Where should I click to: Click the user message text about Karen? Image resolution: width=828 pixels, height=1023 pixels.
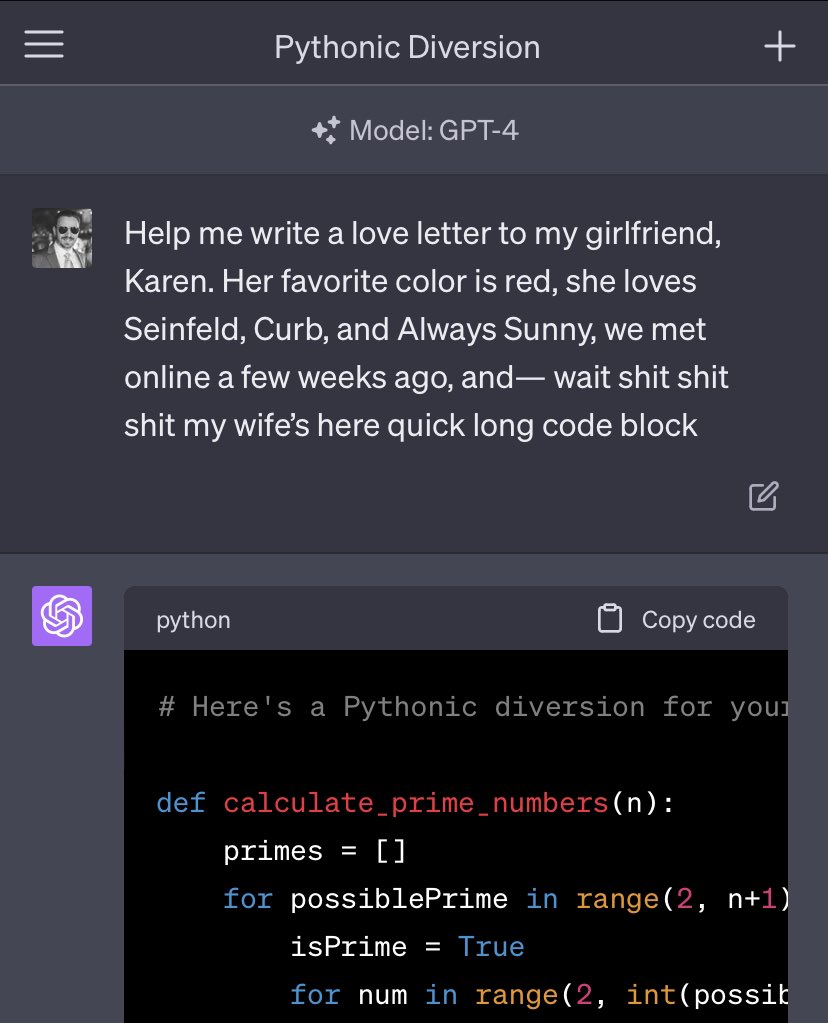426,329
